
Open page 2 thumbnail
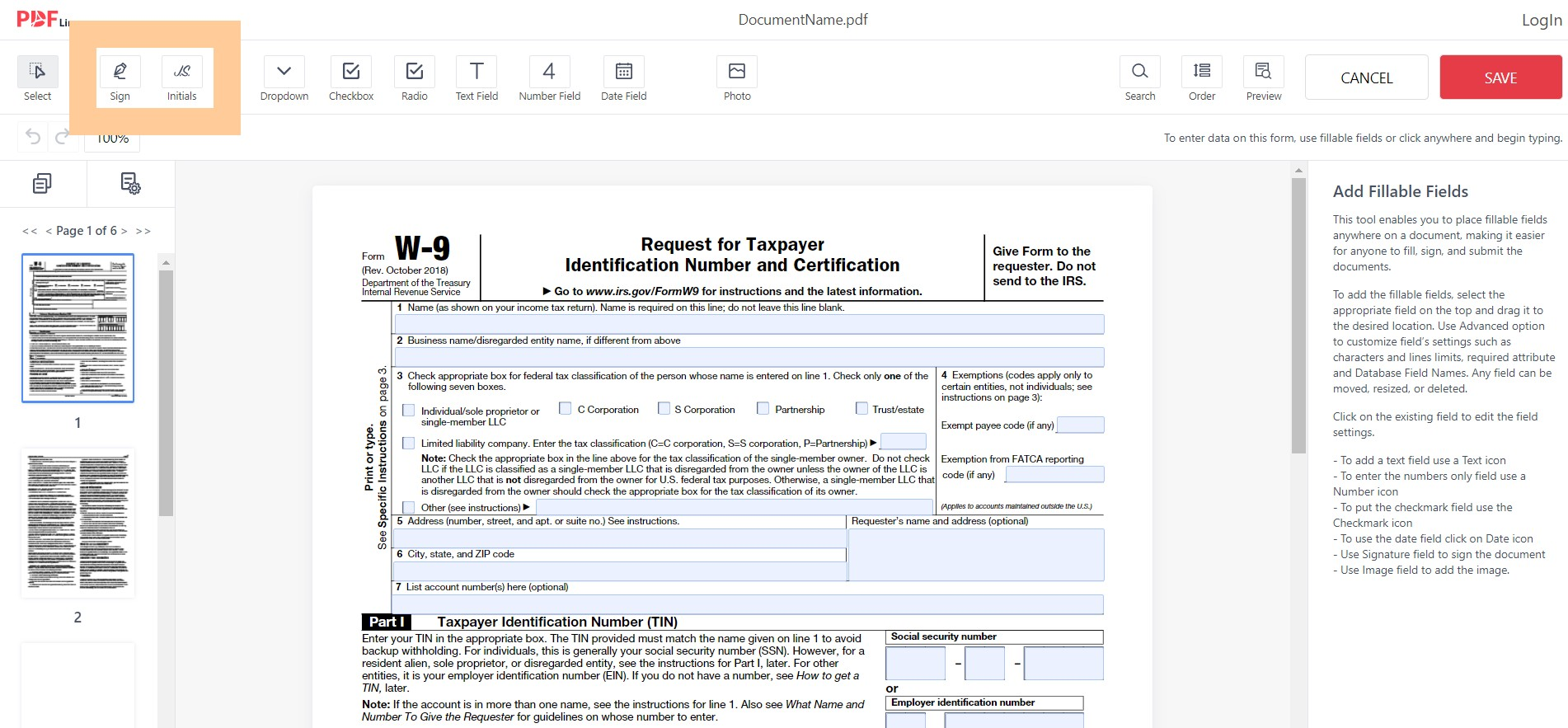(77, 523)
